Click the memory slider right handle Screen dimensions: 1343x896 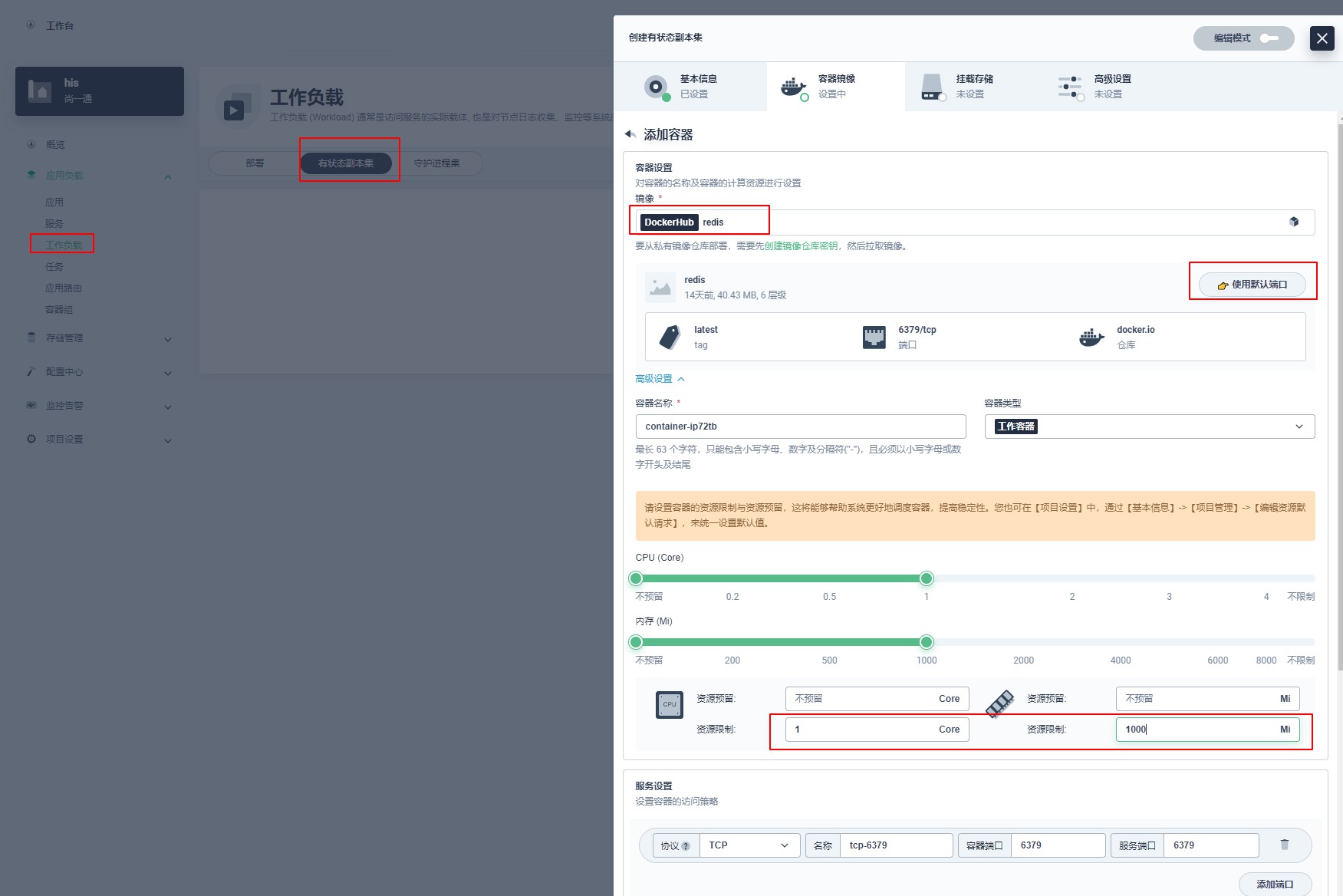coord(927,642)
